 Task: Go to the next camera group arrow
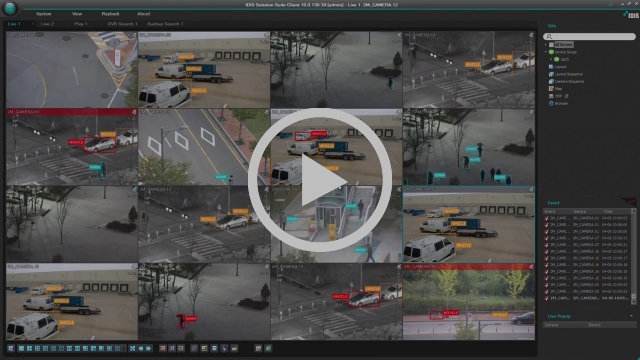click(149, 349)
